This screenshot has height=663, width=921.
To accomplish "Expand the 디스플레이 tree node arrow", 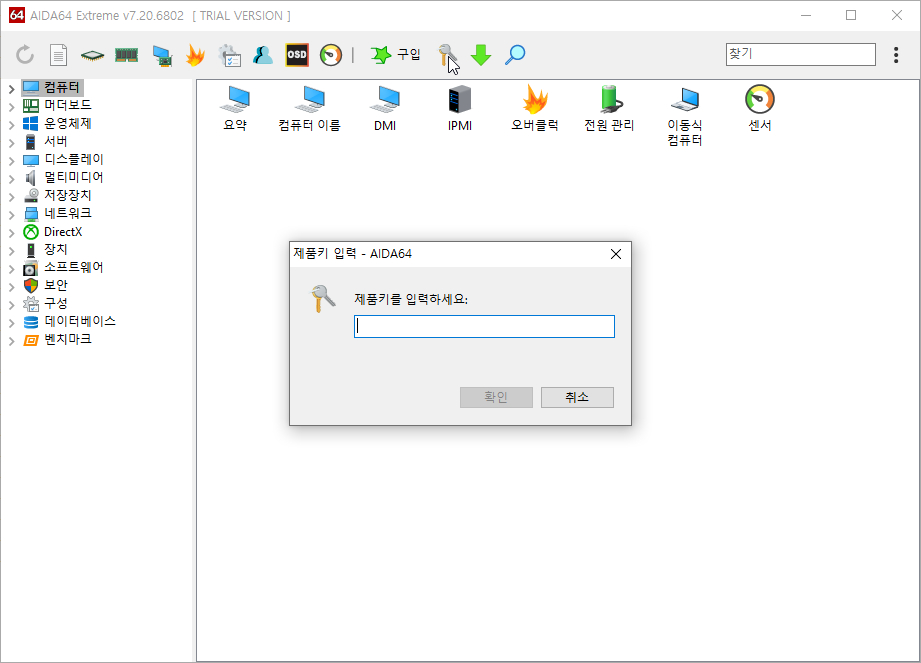I will (x=11, y=160).
